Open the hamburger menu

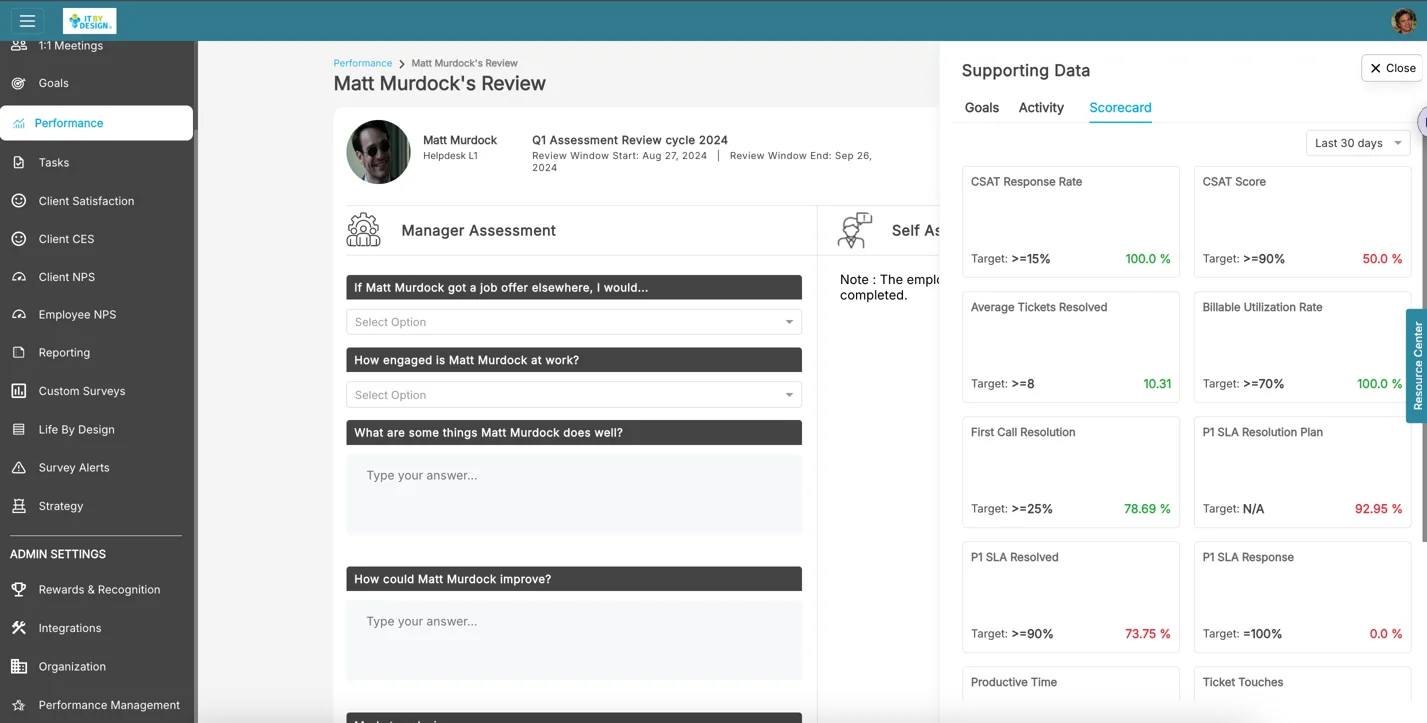tap(27, 20)
